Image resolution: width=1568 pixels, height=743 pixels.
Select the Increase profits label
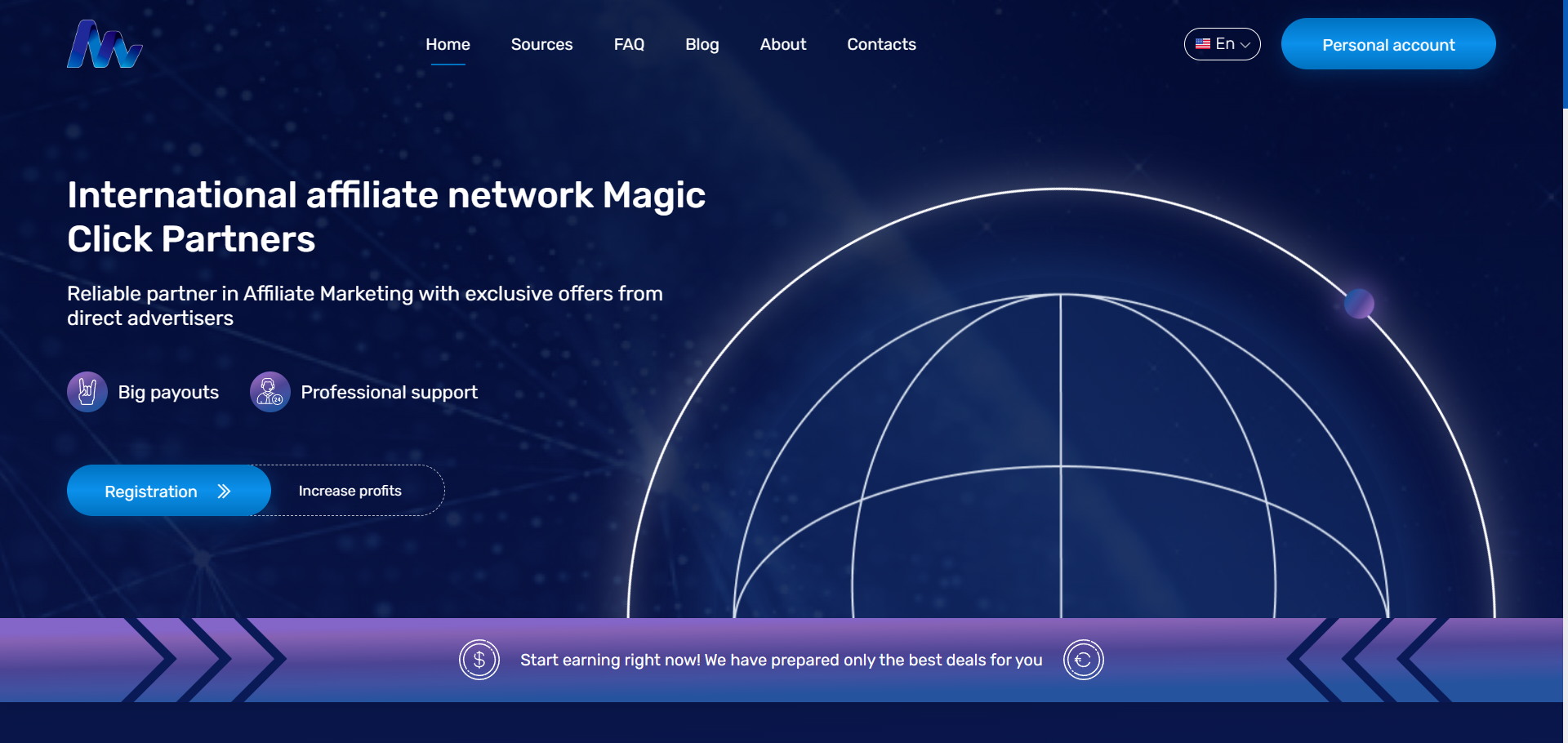coord(350,491)
